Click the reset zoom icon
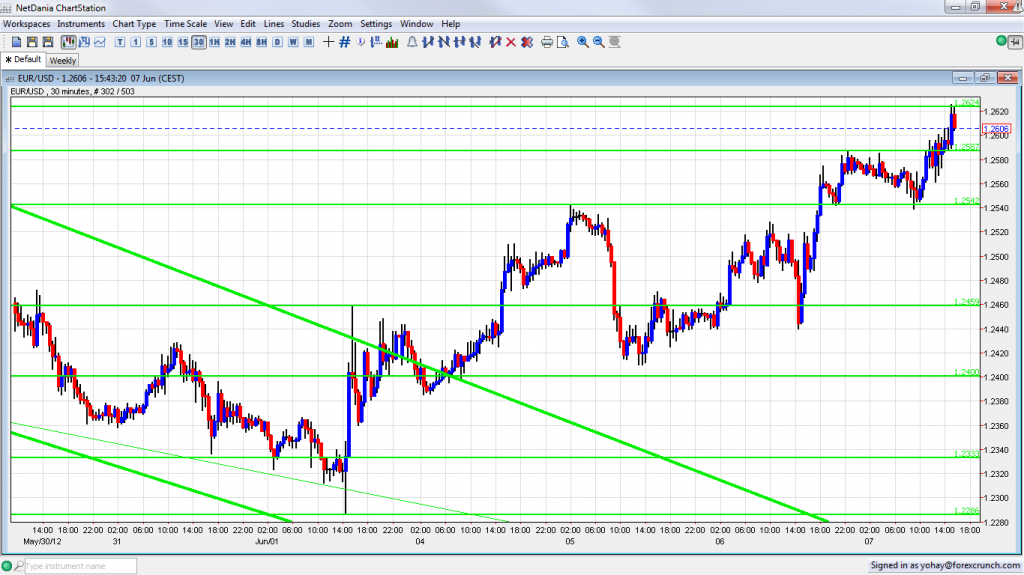 615,42
